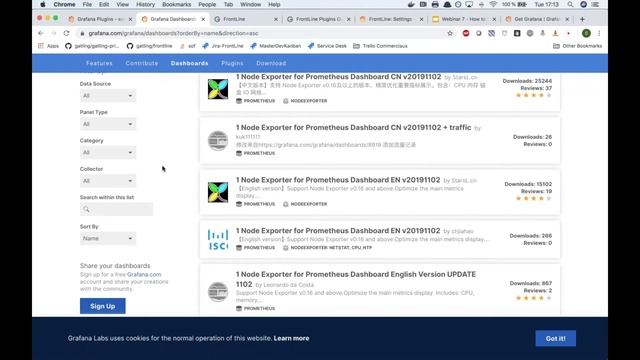Open Dashboard CN v20191102 + traffic title
This screenshot has width=640, height=360.
point(353,127)
